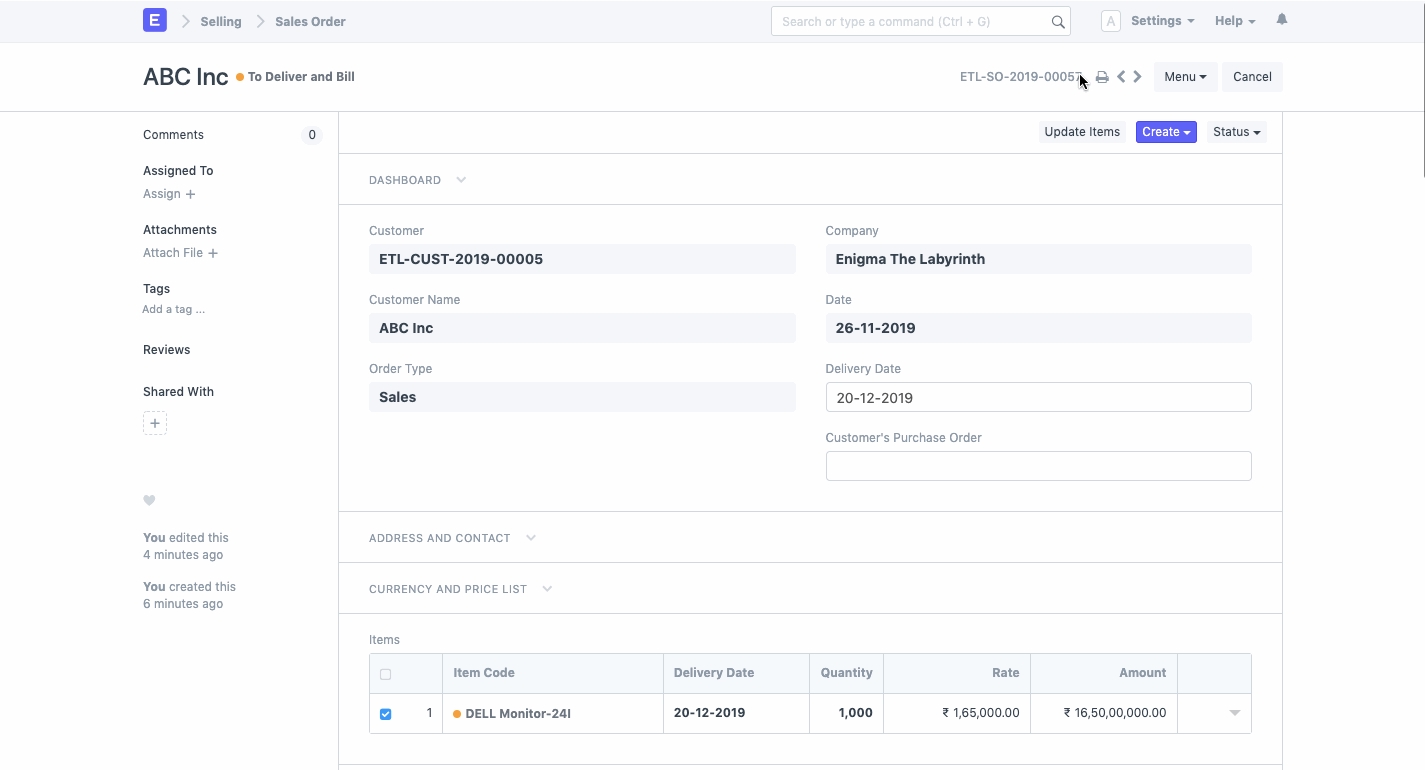
Task: Click the heart like icon
Action: 149,500
